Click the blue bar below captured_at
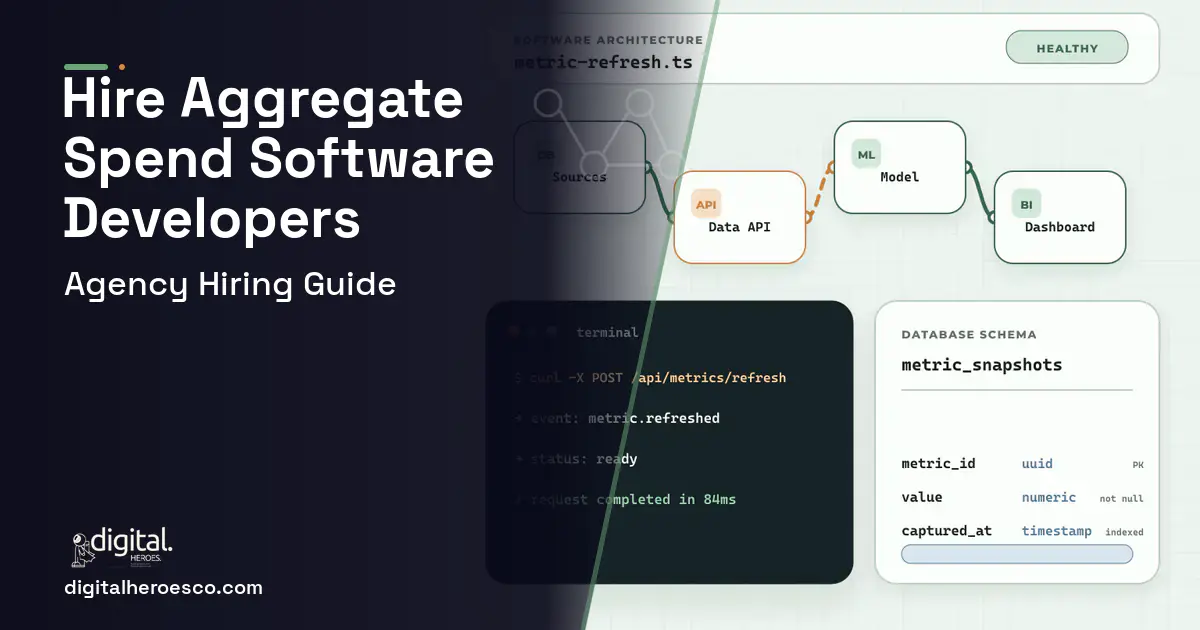 click(x=1017, y=554)
